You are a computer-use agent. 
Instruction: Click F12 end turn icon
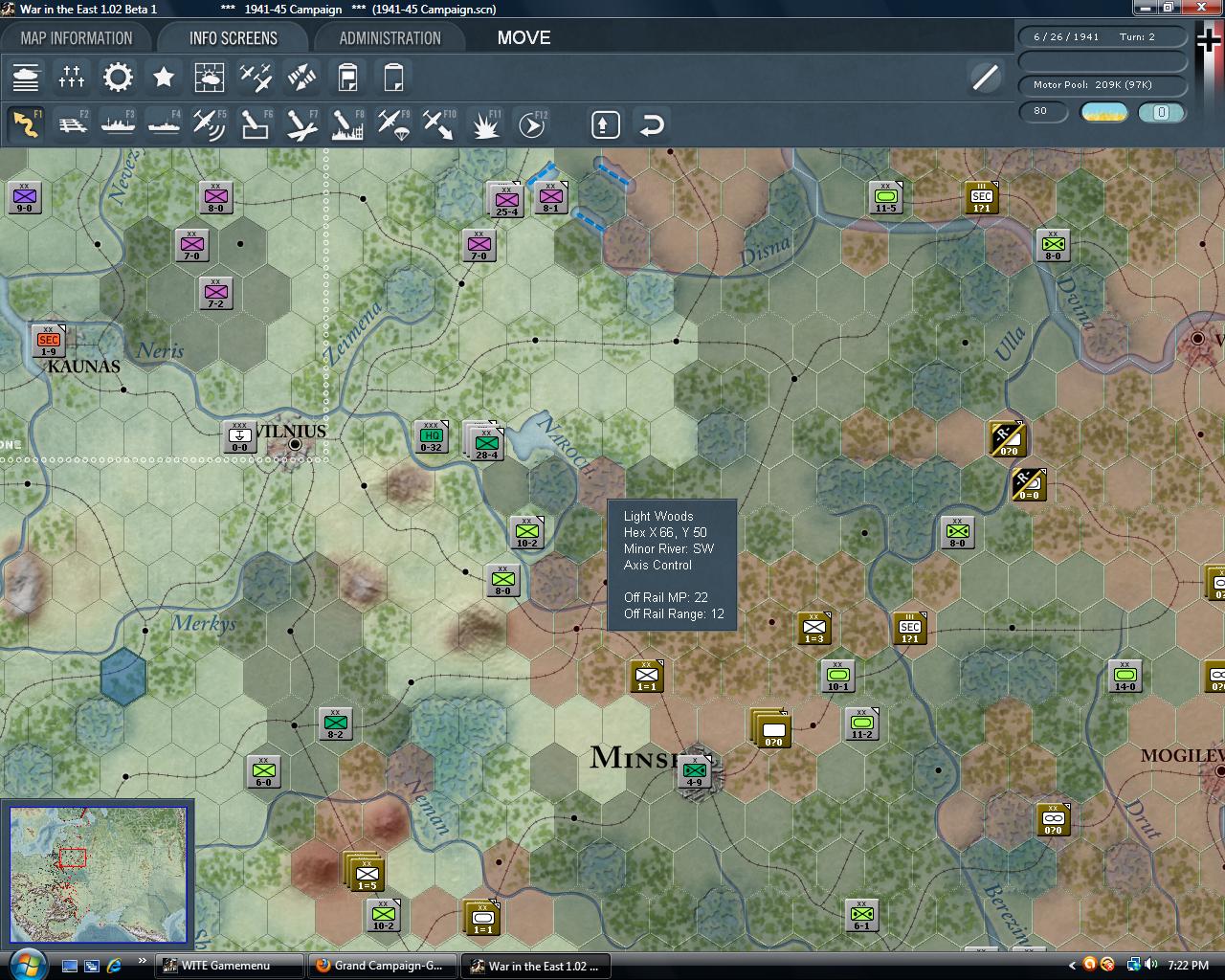point(532,124)
